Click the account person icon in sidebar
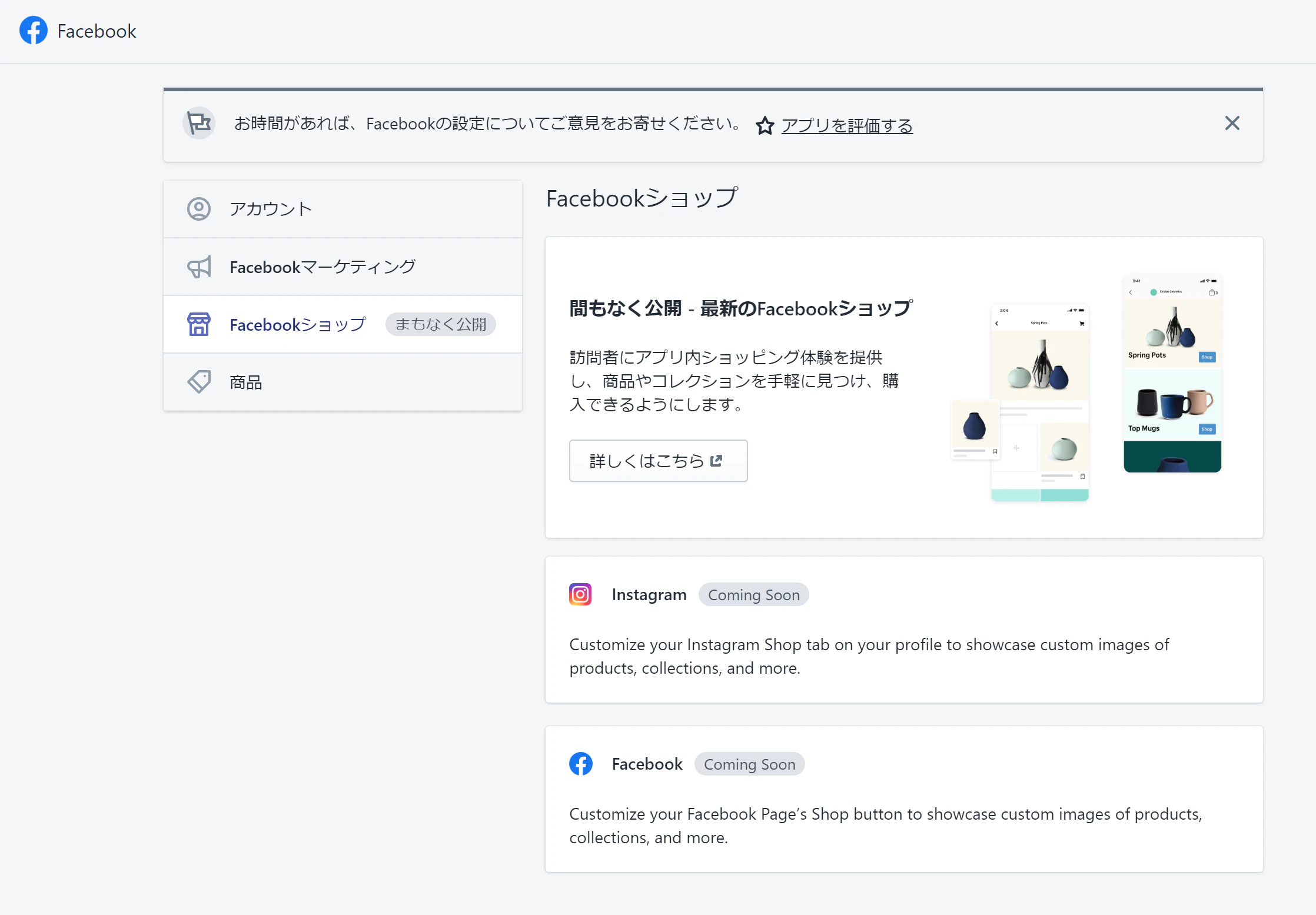 click(199, 209)
